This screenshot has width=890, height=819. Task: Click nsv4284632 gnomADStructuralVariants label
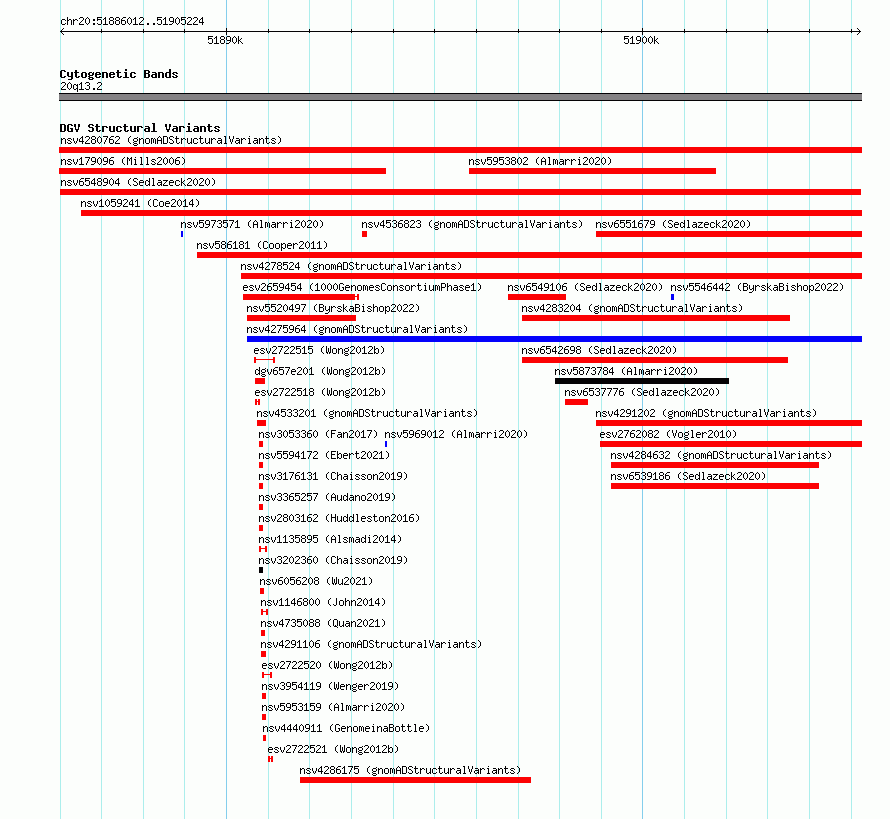pyautogui.click(x=721, y=455)
